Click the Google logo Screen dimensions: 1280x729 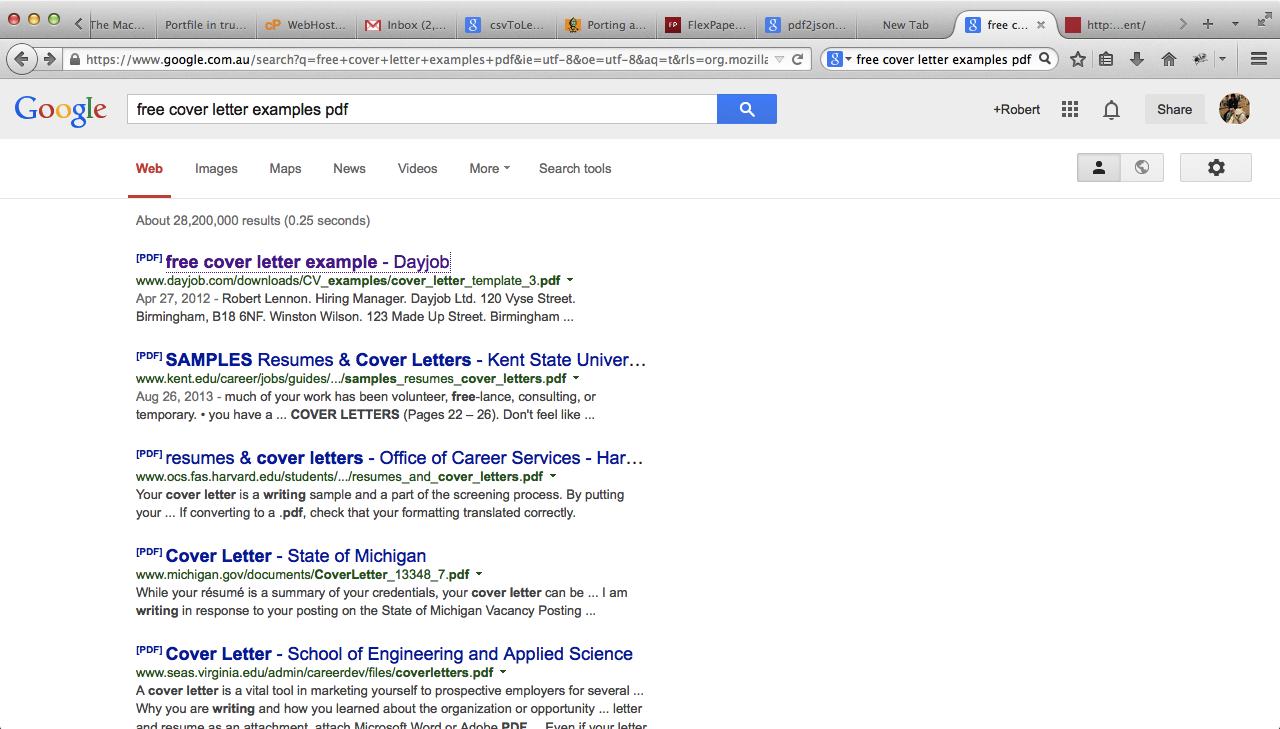pos(60,110)
